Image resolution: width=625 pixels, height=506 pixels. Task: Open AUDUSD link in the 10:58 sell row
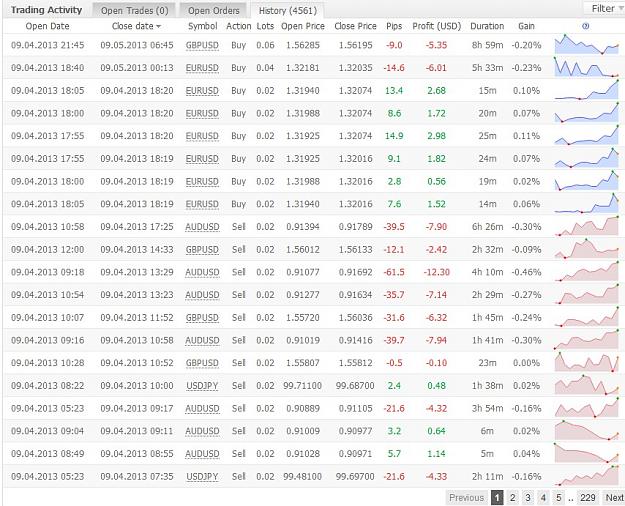(x=202, y=227)
